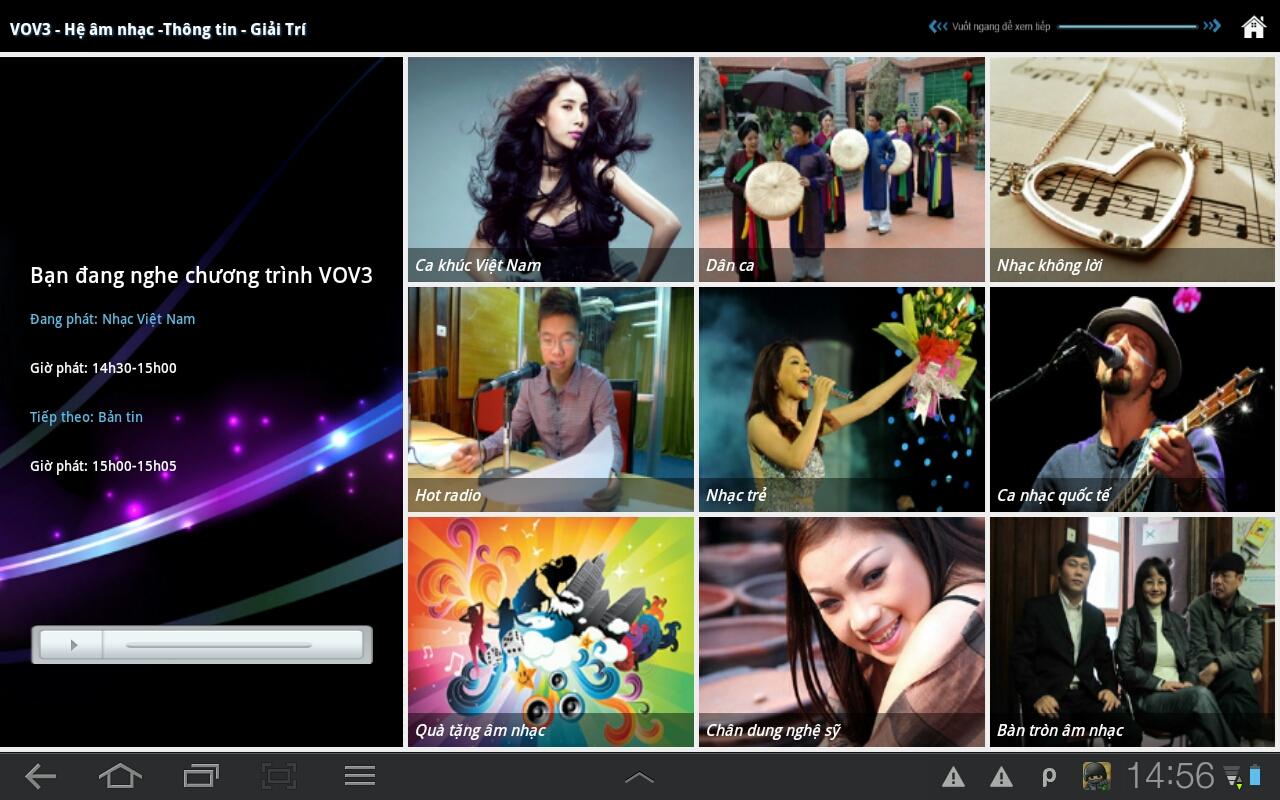Tap the second warning notification icon
1280x800 pixels.
click(1001, 777)
